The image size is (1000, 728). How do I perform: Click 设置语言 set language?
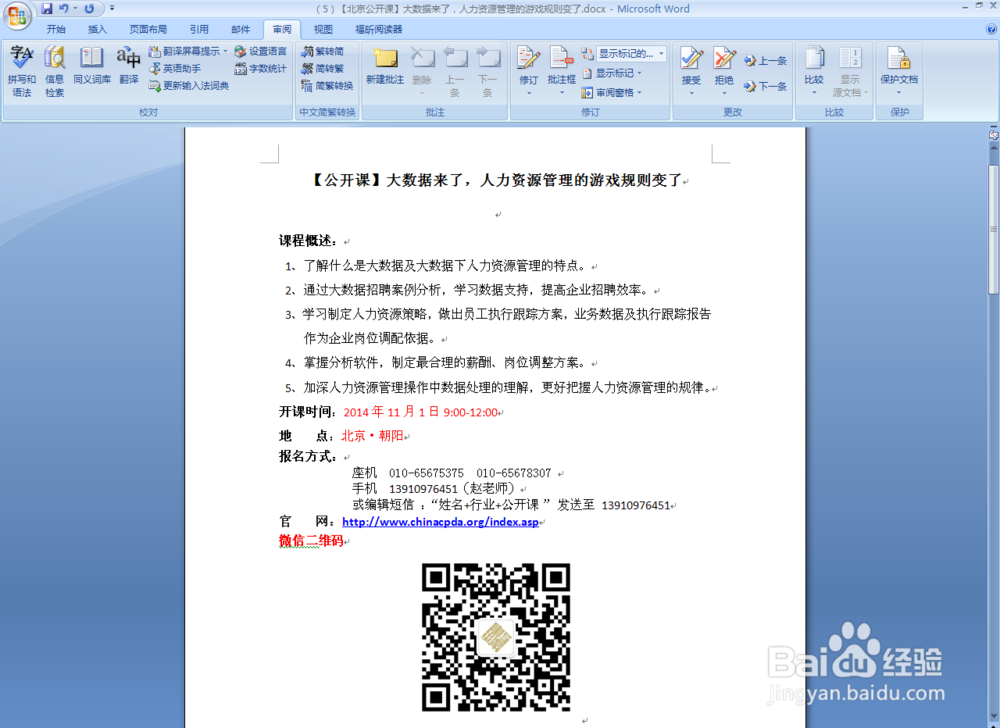pyautogui.click(x=260, y=51)
